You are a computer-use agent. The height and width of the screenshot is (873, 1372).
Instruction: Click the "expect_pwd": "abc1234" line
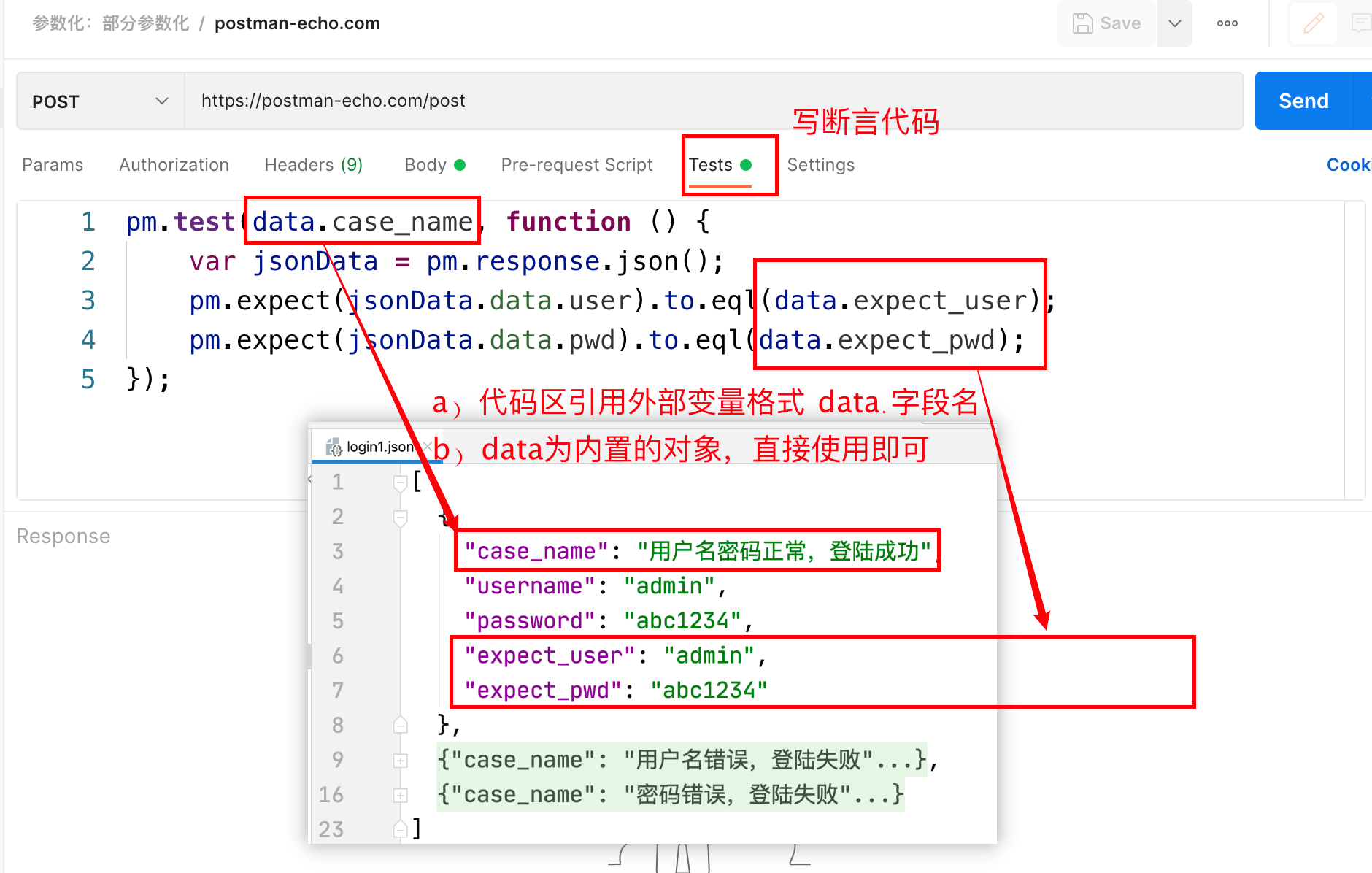tap(616, 690)
